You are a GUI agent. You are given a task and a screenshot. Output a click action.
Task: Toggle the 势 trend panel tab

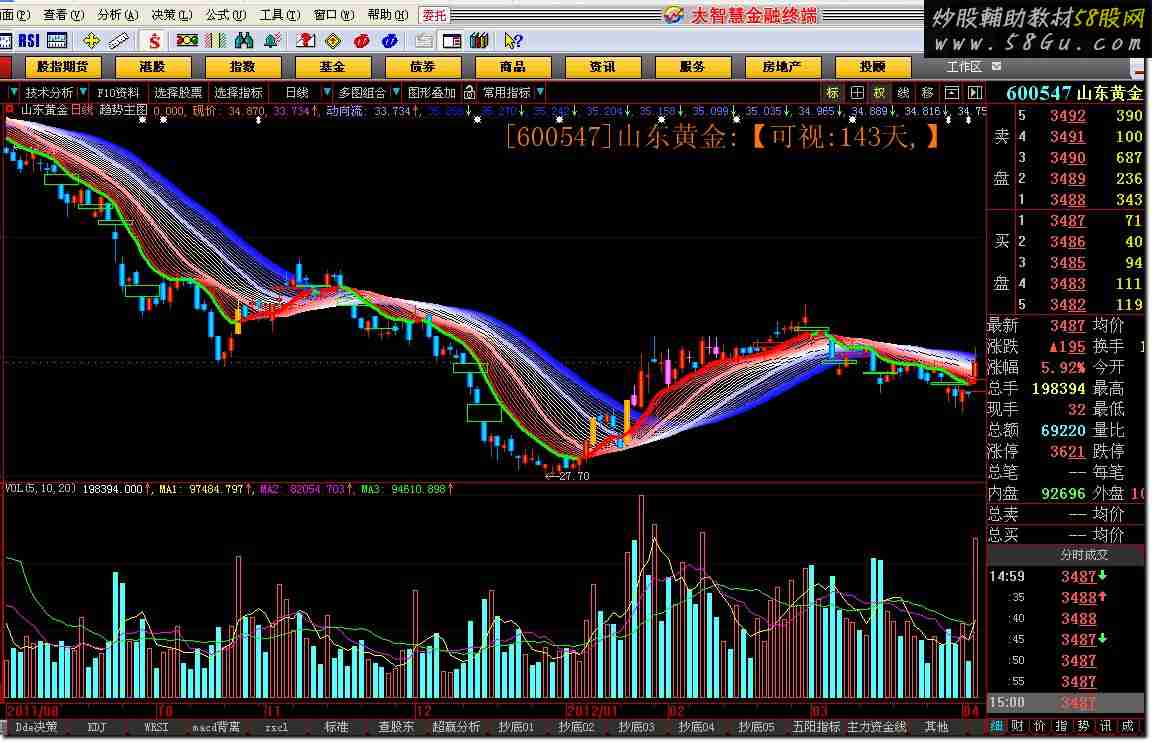pos(1083,726)
